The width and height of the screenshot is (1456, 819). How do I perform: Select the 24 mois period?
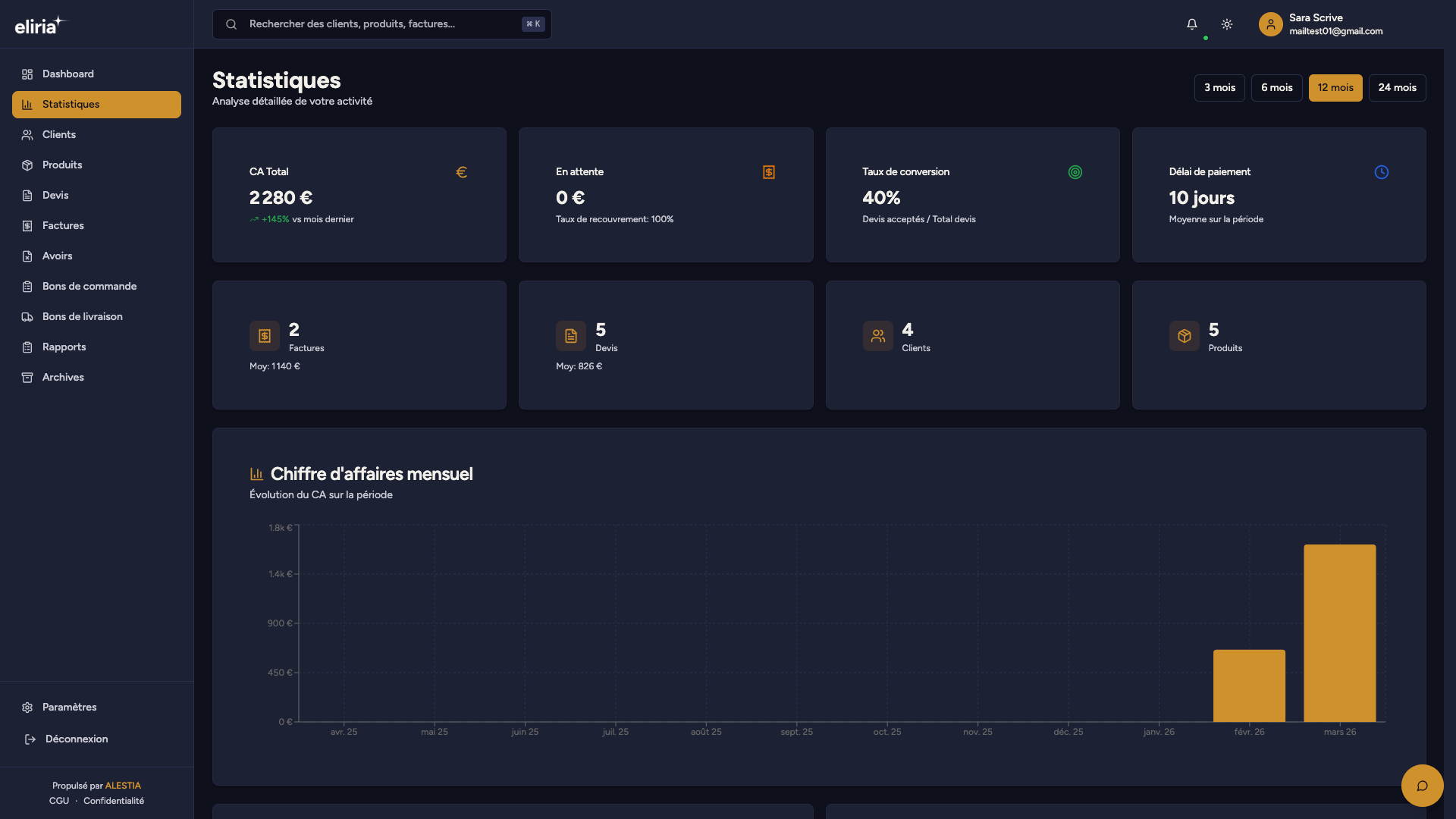coord(1397,88)
